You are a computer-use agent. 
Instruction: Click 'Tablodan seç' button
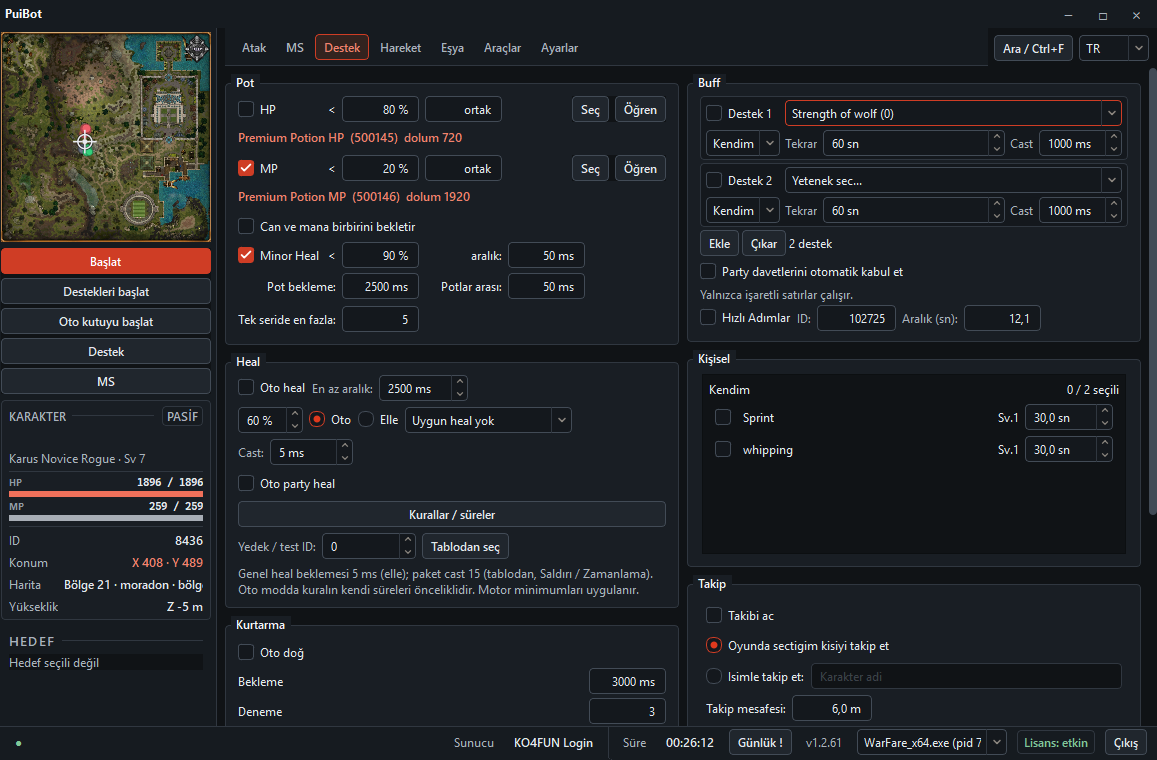pyautogui.click(x=466, y=547)
